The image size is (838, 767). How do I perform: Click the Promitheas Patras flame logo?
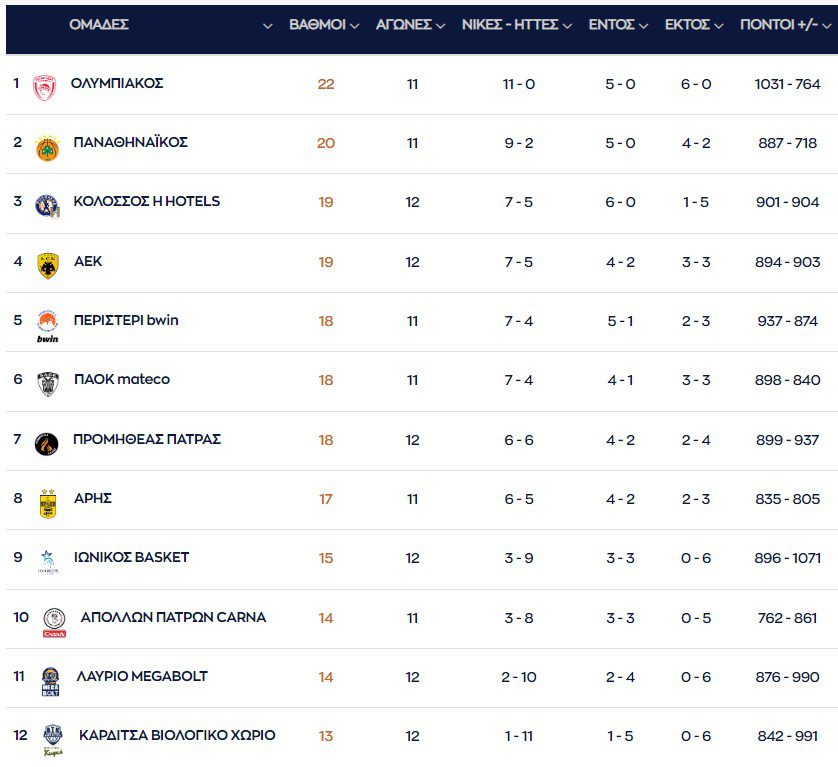[47, 443]
